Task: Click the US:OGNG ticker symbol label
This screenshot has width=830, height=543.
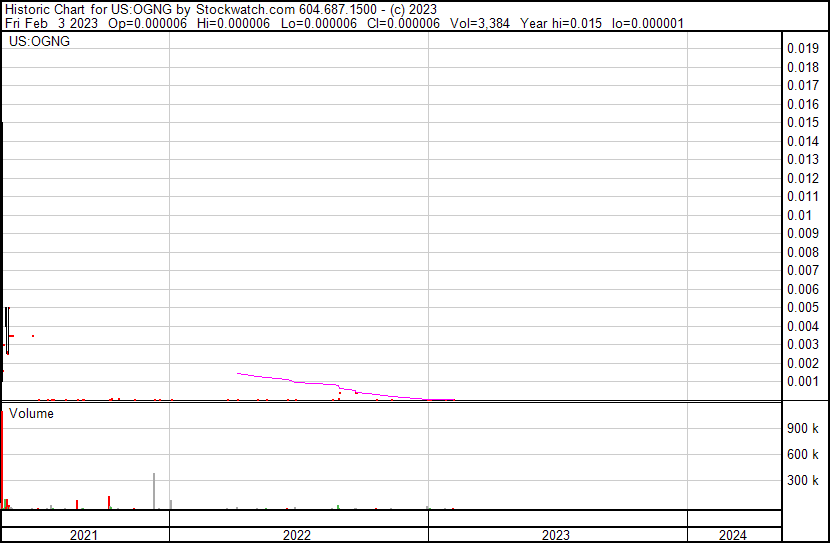Action: (x=41, y=42)
